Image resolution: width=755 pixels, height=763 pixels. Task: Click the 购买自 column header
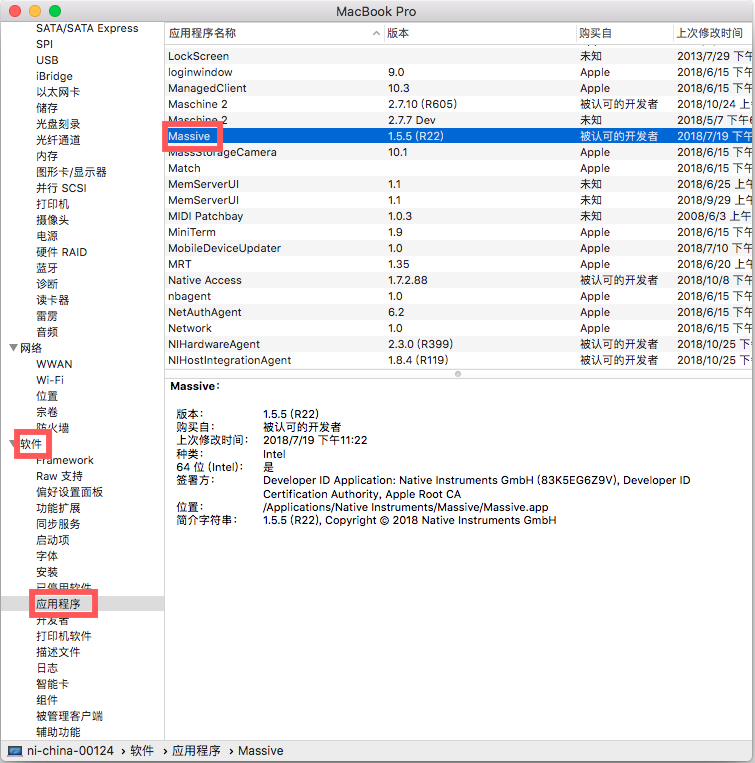625,33
